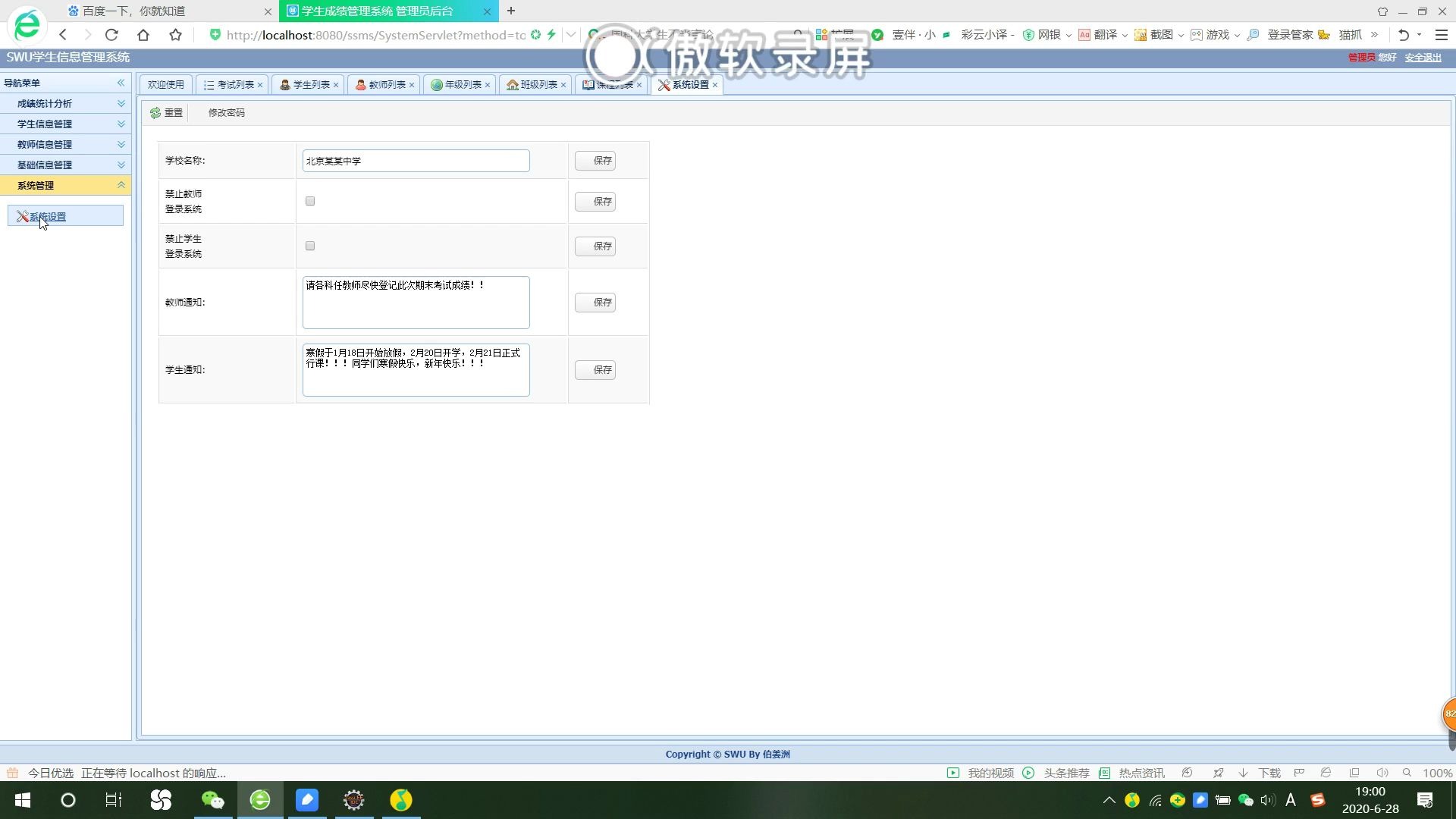
Task: Focus the 学校名称 input field
Action: point(416,161)
